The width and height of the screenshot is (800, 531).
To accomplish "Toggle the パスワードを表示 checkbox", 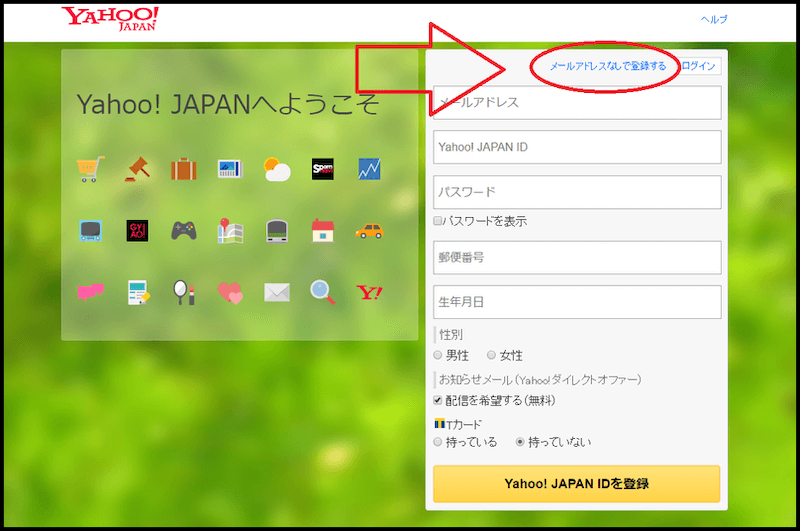I will pyautogui.click(x=437, y=221).
